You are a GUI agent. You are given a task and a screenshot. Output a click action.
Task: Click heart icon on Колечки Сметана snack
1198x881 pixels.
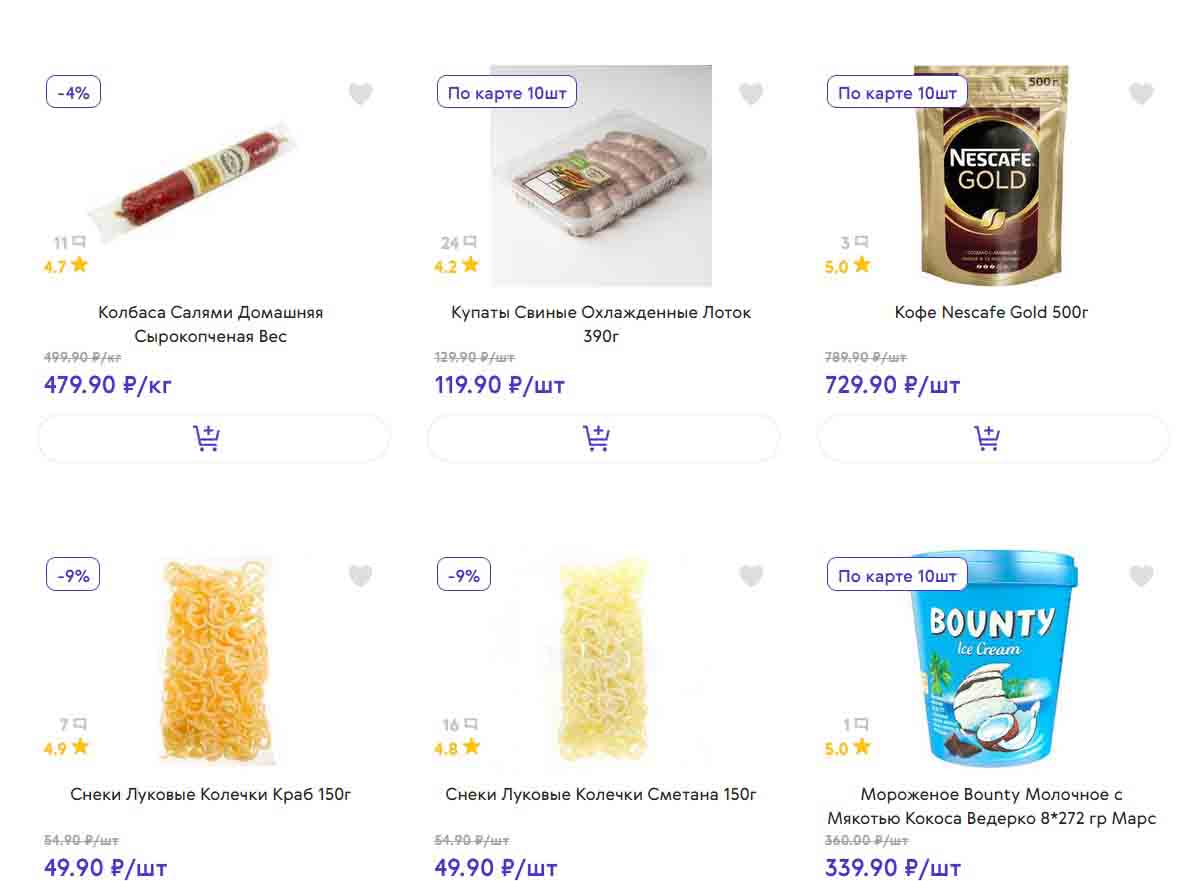pyautogui.click(x=750, y=576)
